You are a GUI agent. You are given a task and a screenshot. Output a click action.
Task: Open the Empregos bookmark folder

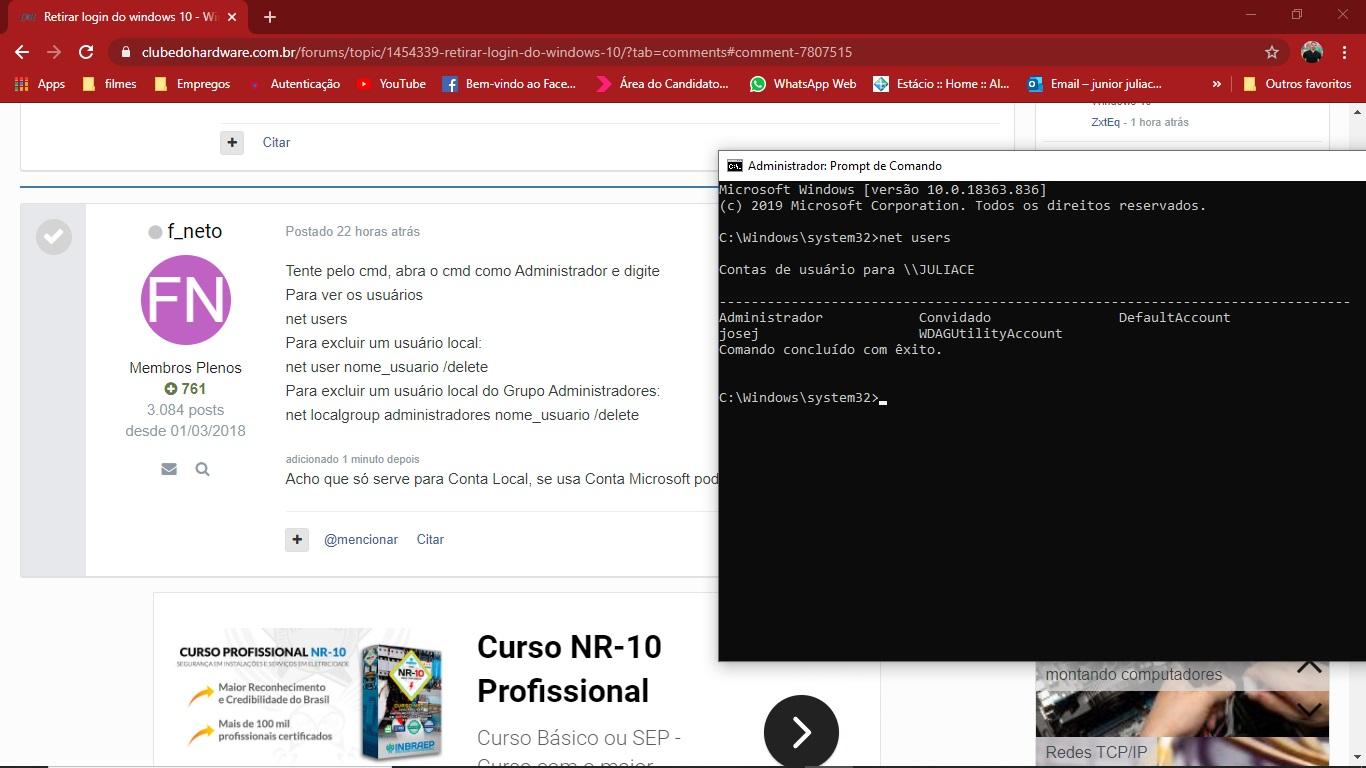click(192, 84)
